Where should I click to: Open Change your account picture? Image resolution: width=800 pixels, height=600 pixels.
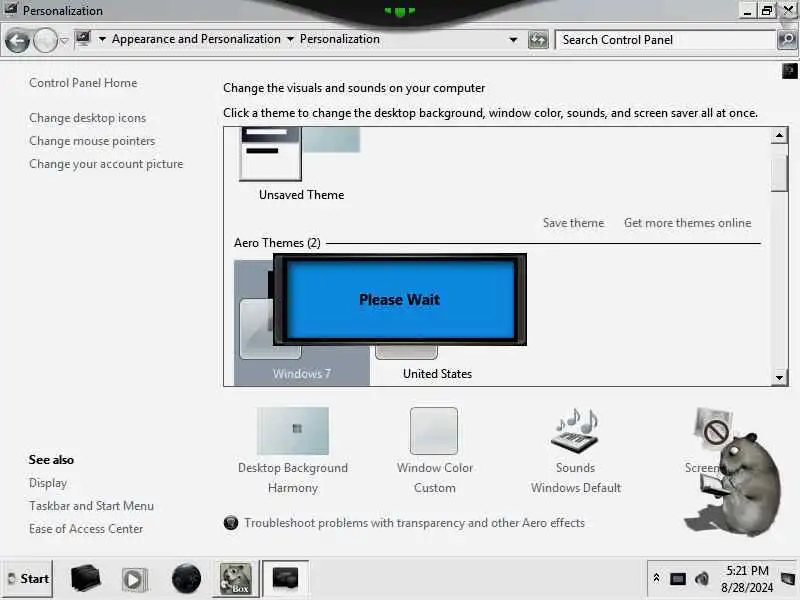pyautogui.click(x=106, y=164)
